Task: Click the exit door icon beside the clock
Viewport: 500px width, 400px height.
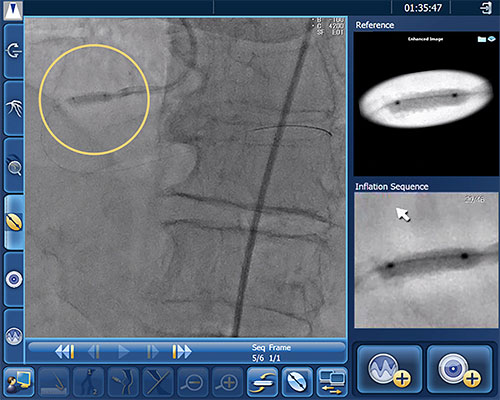Action: pos(486,8)
